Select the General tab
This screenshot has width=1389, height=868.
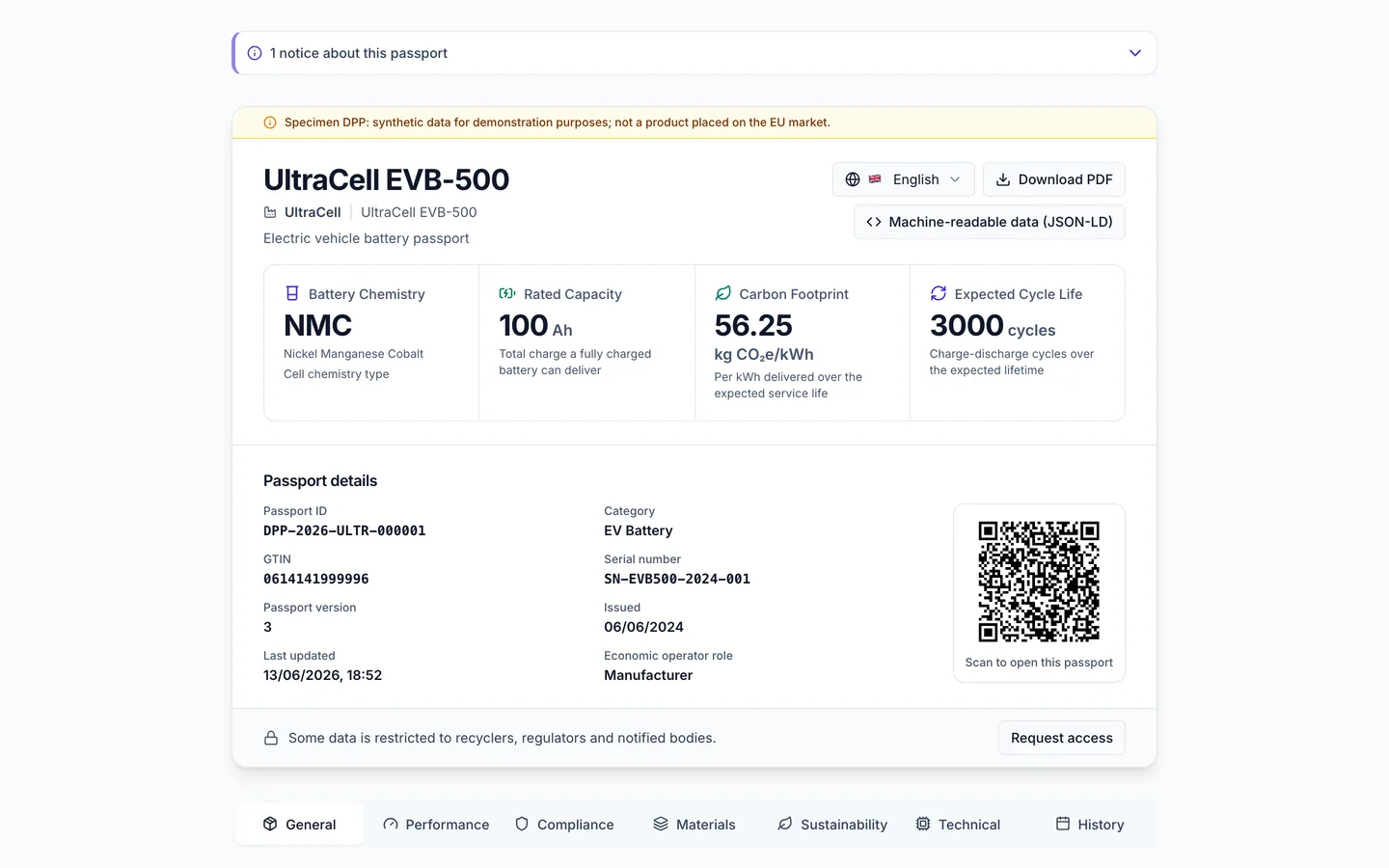click(299, 825)
